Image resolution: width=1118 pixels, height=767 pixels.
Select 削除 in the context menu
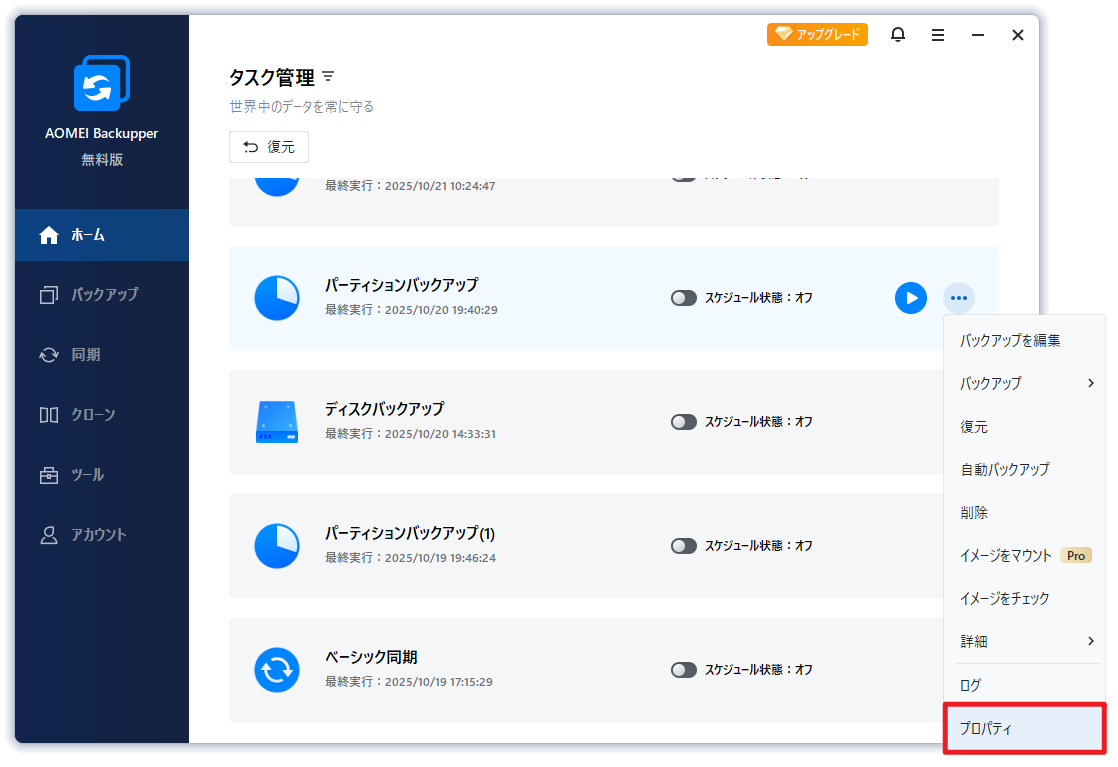[1024, 513]
